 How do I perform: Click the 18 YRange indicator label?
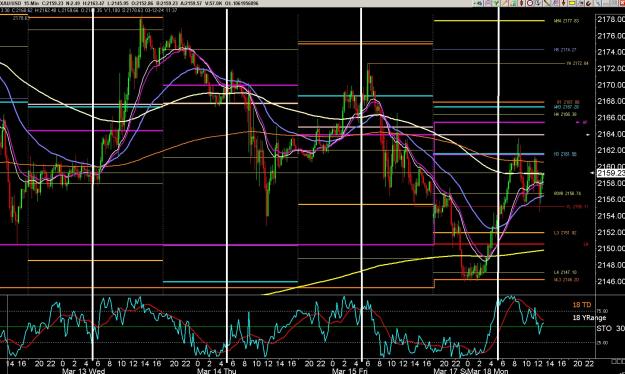[589, 318]
